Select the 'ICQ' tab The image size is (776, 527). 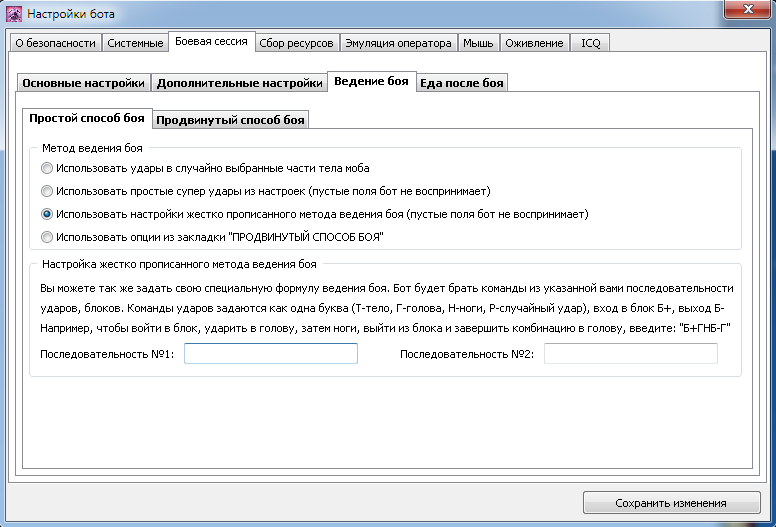point(590,43)
